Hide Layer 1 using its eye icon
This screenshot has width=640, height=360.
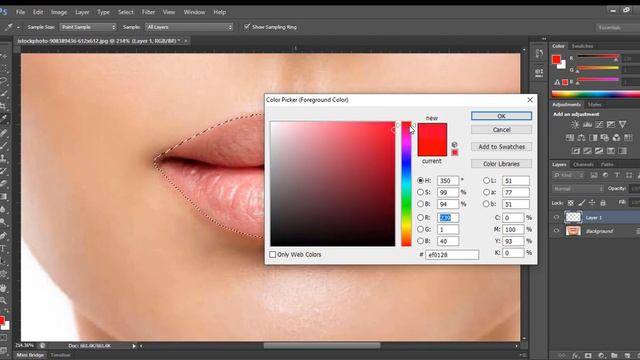coord(556,217)
